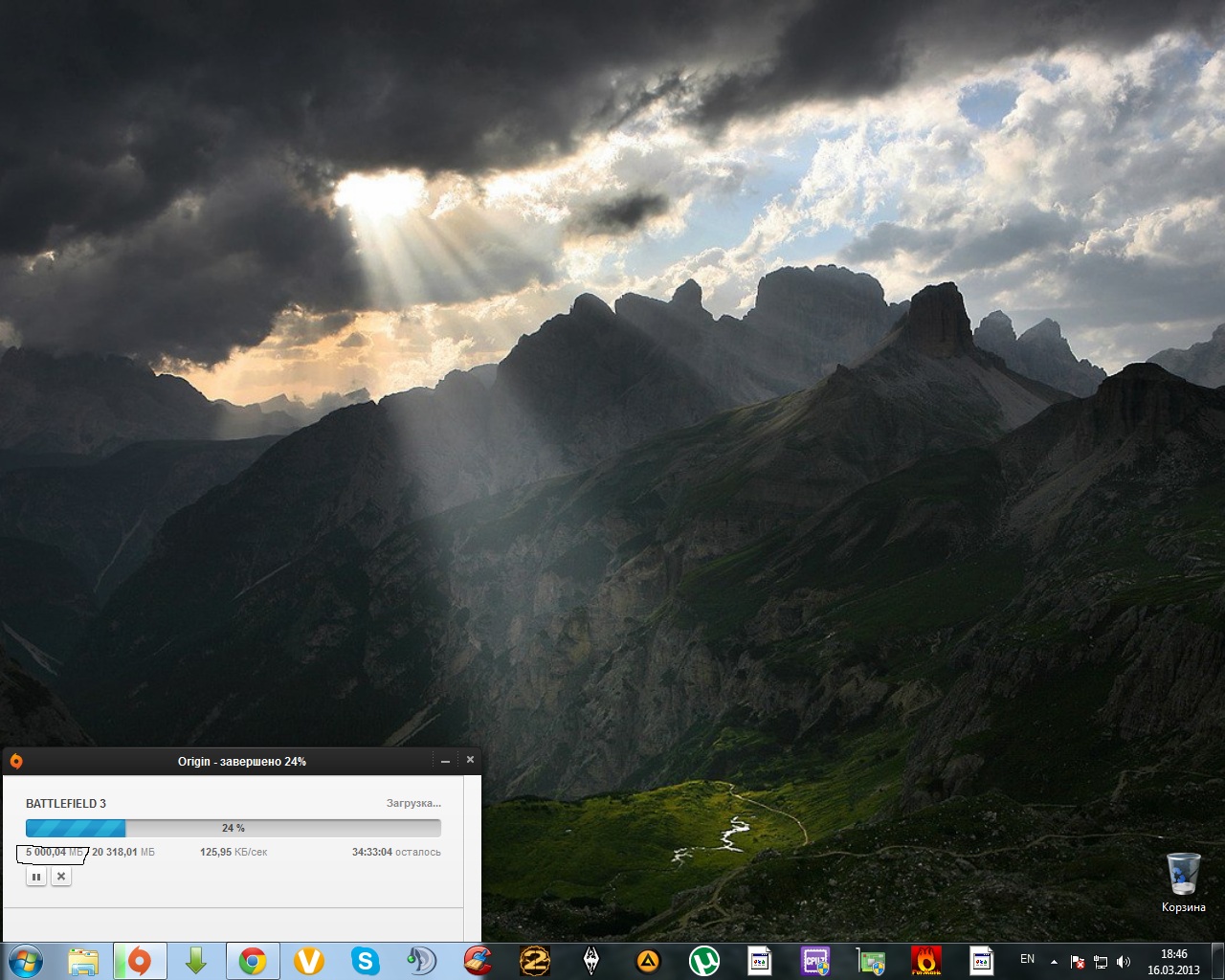This screenshot has height=980, width=1225.
Task: Click the Battlefield 3 download progress bar
Action: pyautogui.click(x=233, y=828)
